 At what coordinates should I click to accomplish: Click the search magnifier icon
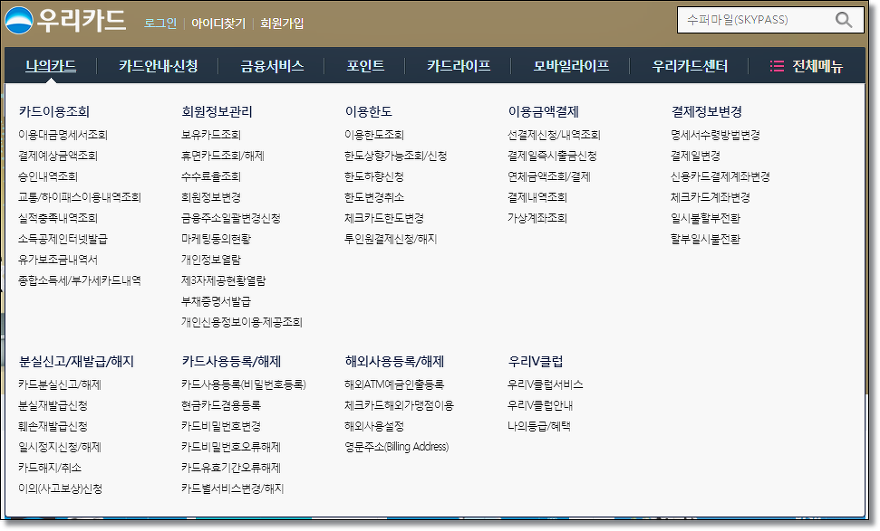(844, 20)
